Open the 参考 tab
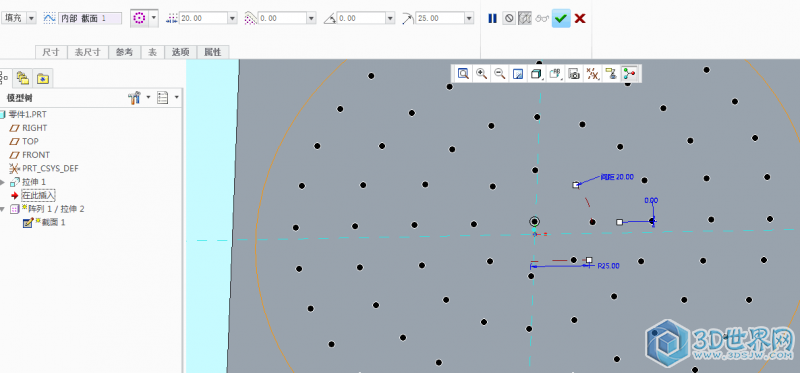Screen dimensions: 800x373 point(124,52)
